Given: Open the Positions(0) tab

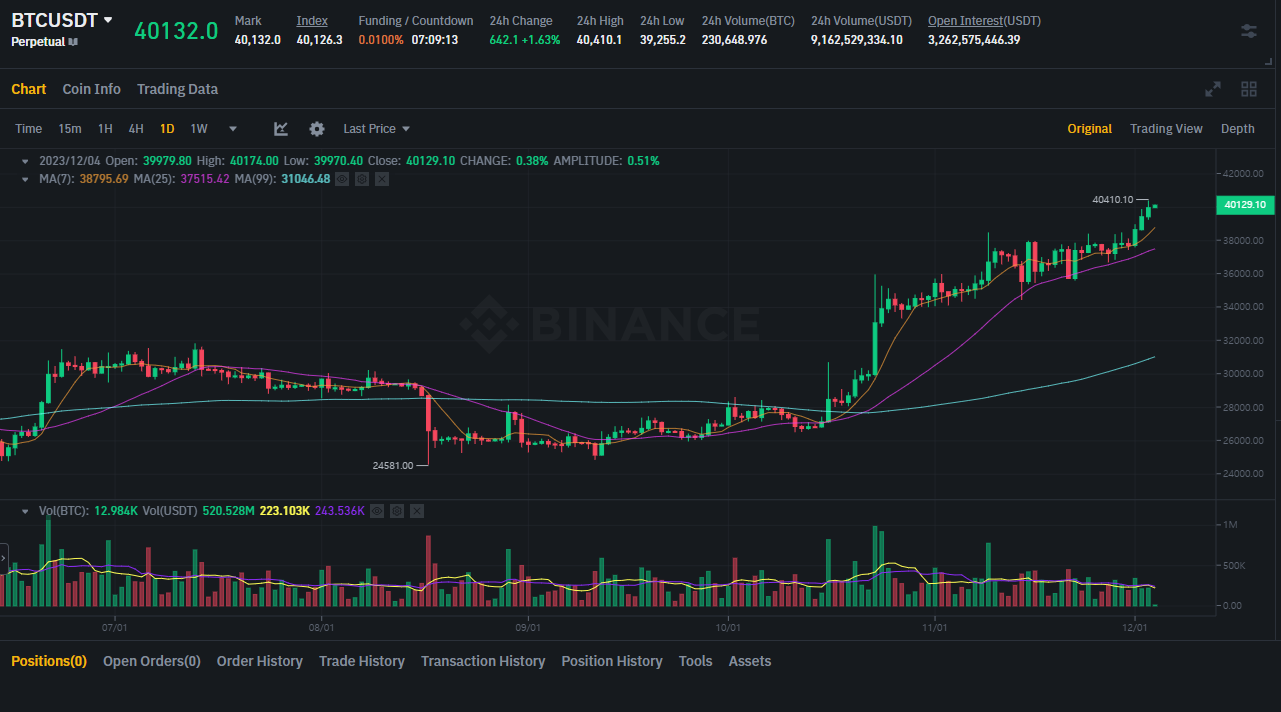Looking at the screenshot, I should [x=49, y=661].
